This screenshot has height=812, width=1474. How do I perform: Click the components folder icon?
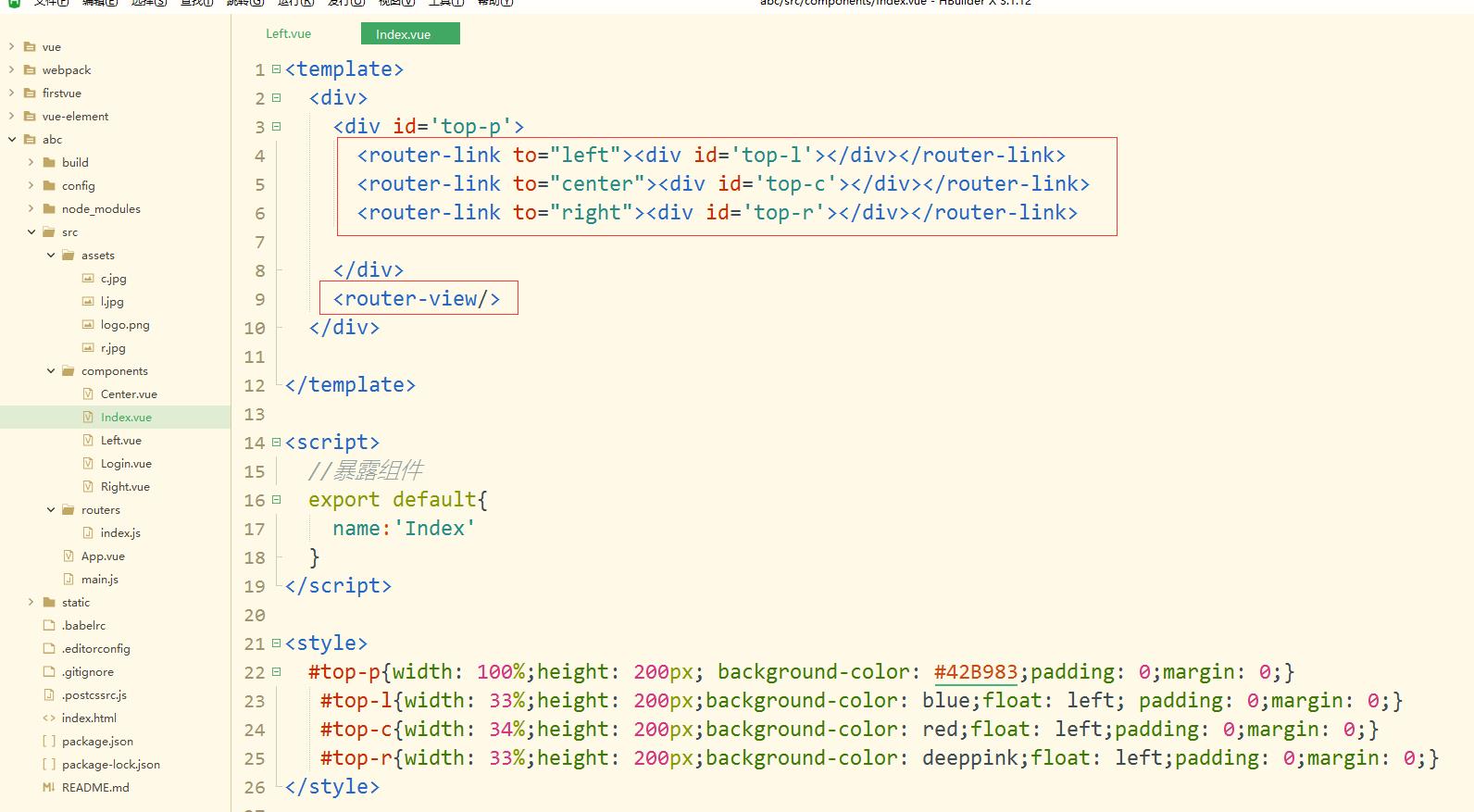(69, 370)
